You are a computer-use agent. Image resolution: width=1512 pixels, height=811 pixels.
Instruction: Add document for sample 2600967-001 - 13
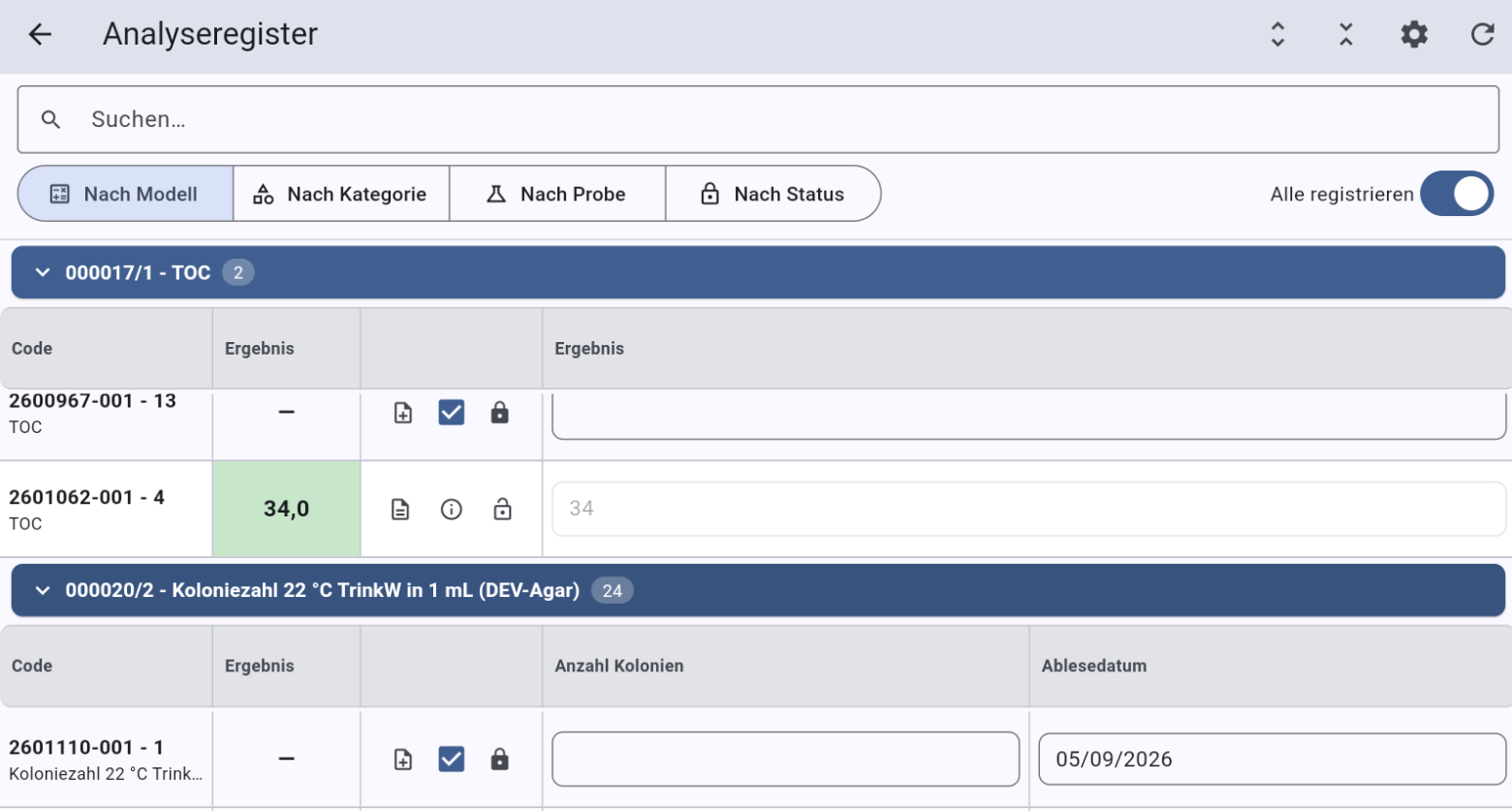(403, 413)
